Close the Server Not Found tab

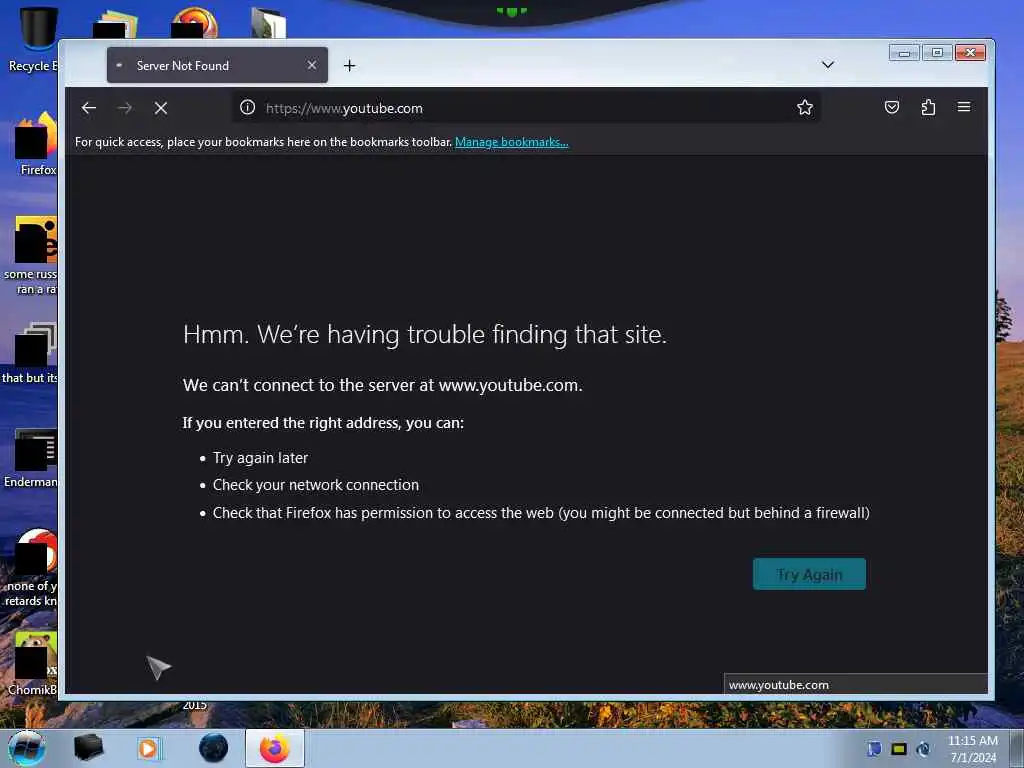tap(312, 65)
